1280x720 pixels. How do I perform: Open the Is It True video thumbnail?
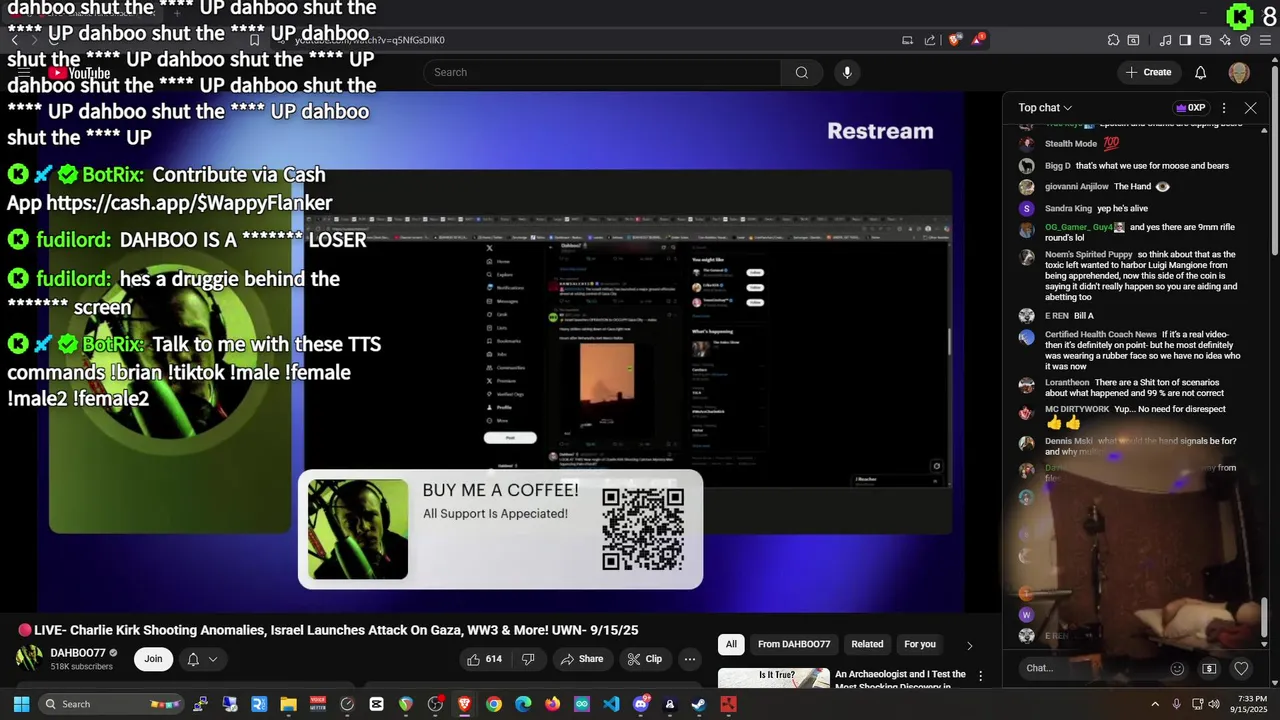[x=774, y=678]
